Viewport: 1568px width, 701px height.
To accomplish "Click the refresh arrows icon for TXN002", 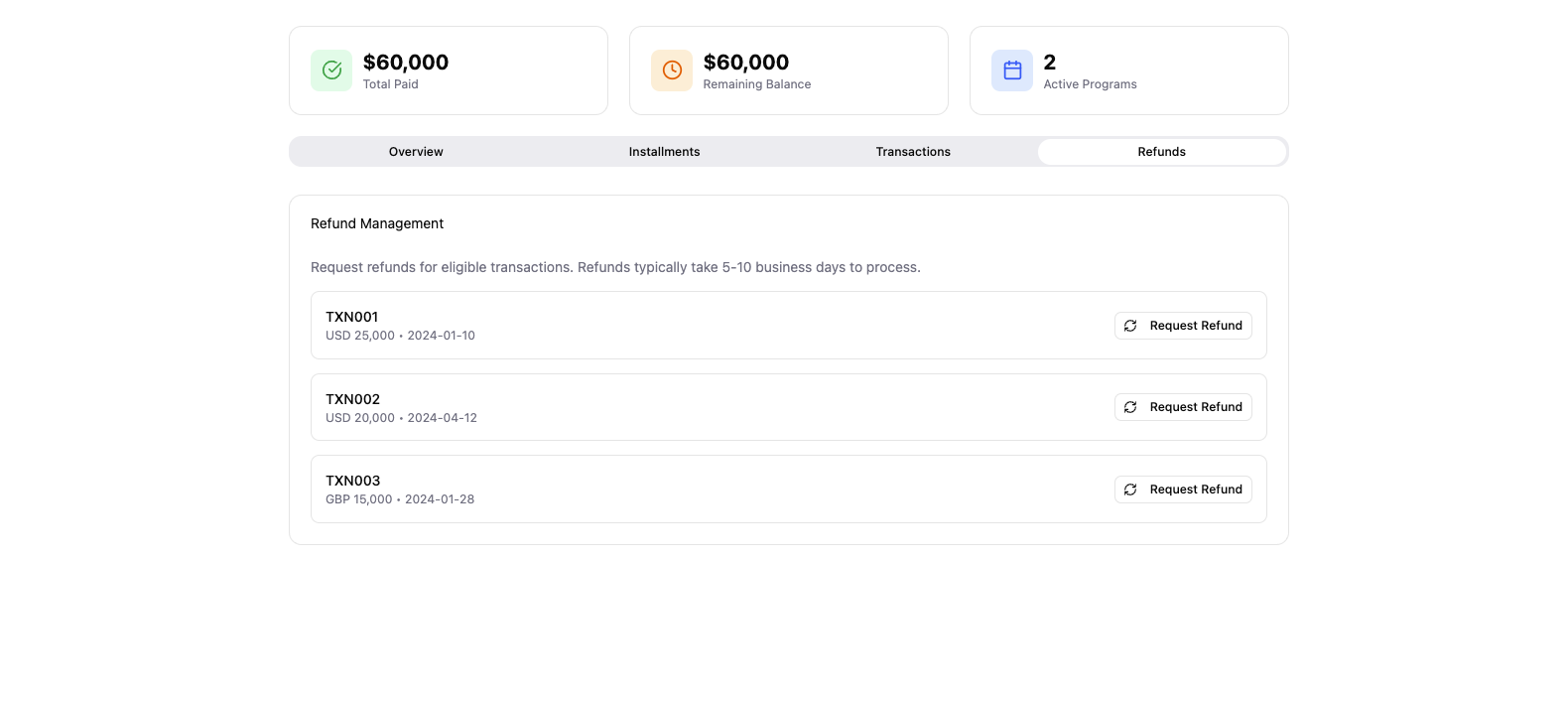I will (1130, 407).
